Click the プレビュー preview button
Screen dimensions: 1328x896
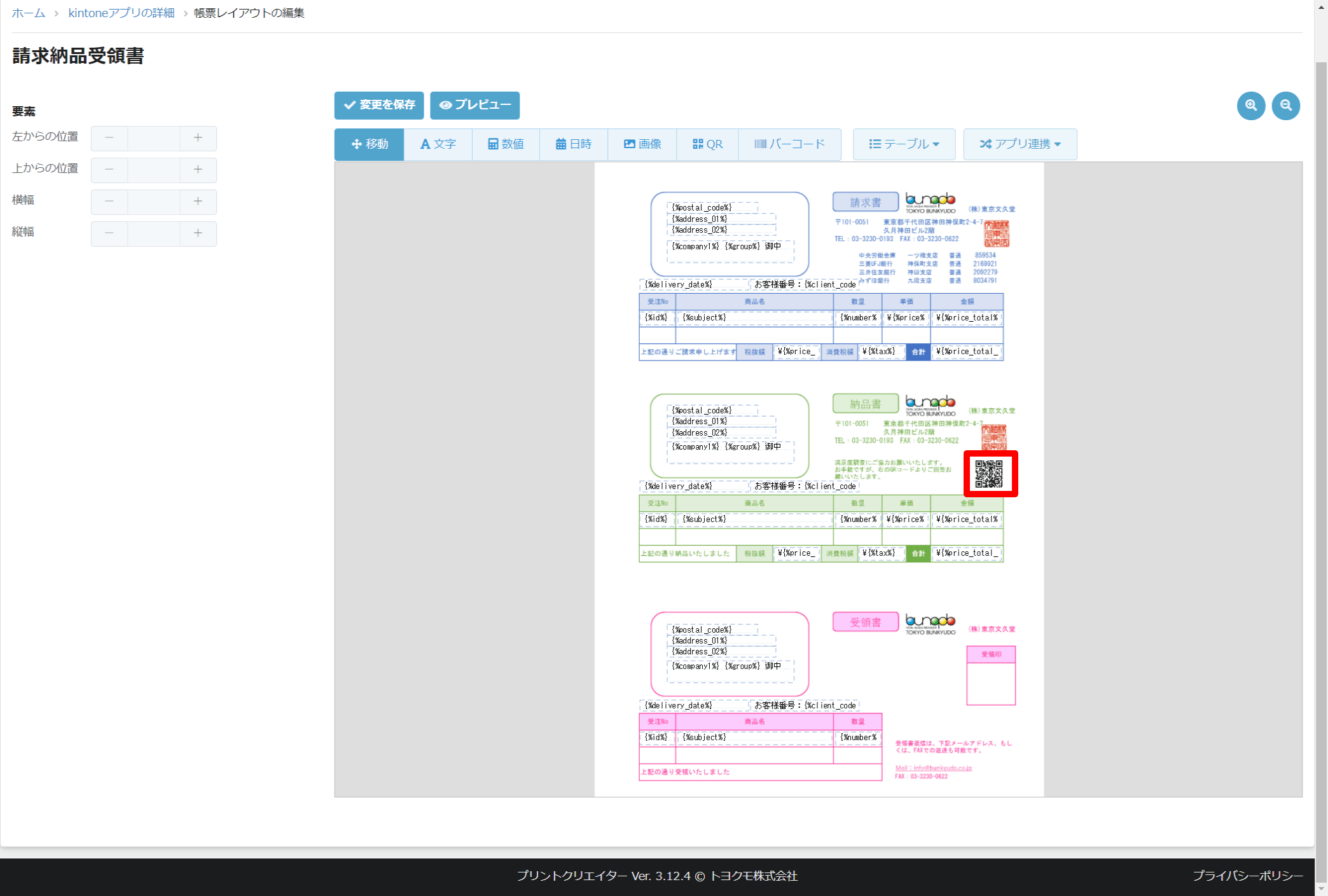pos(474,106)
